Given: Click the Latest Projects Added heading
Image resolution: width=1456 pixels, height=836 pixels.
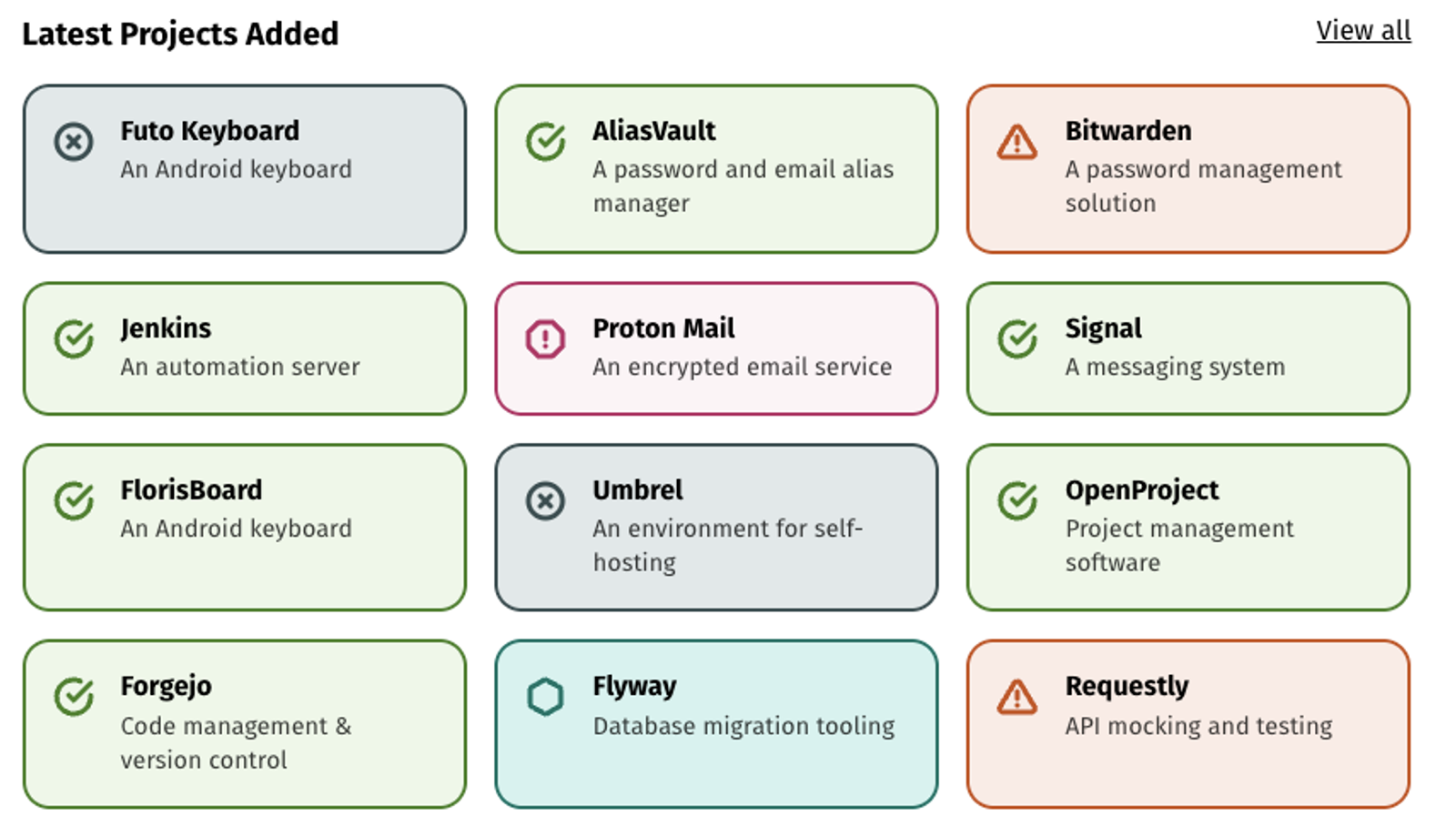Looking at the screenshot, I should coord(180,34).
